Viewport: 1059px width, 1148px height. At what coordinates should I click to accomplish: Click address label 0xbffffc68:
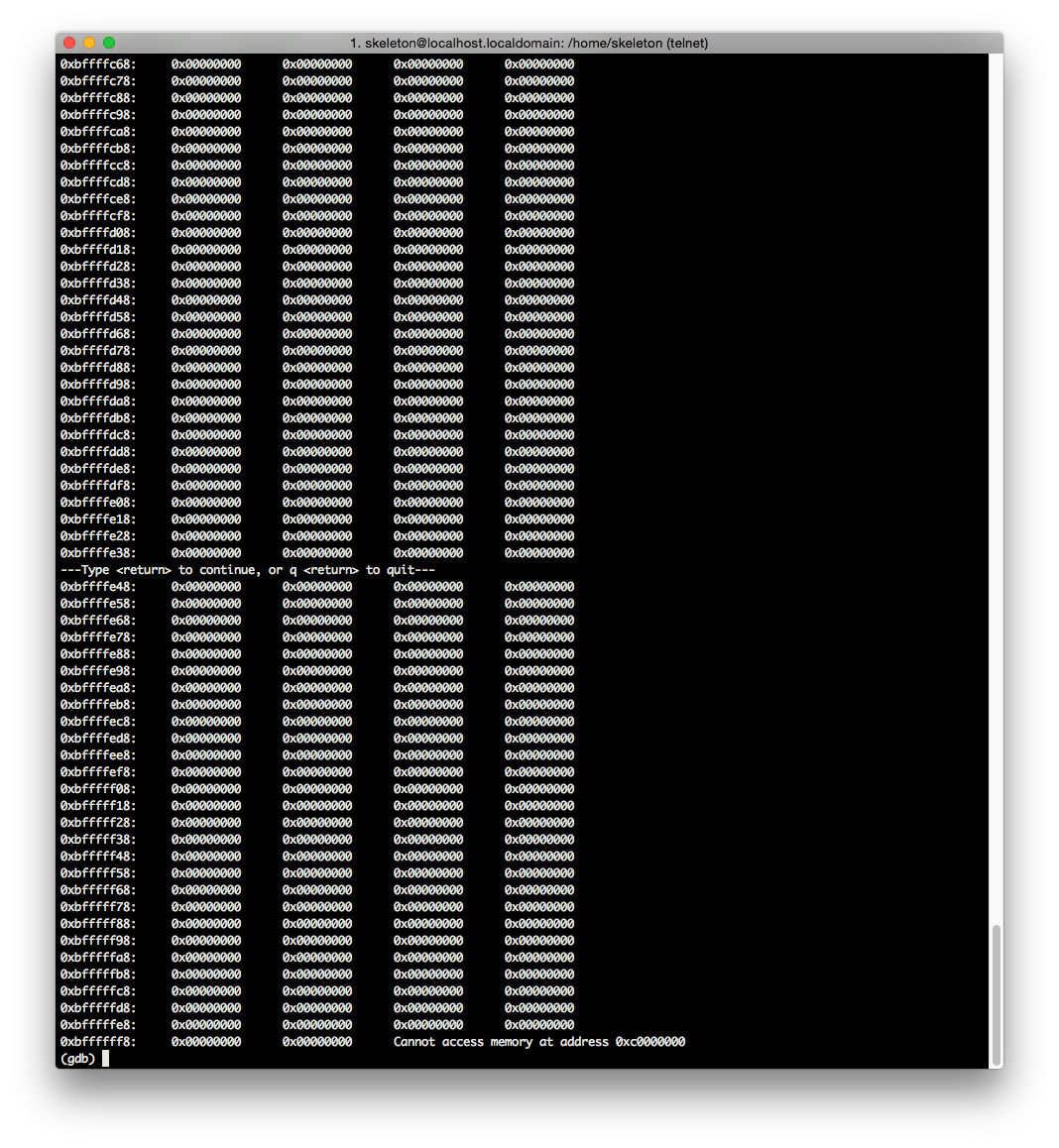[x=98, y=64]
